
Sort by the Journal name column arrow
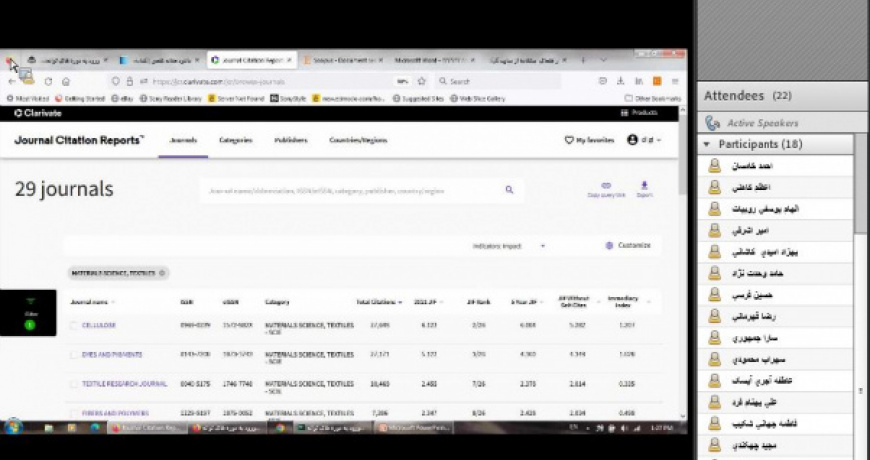click(113, 302)
